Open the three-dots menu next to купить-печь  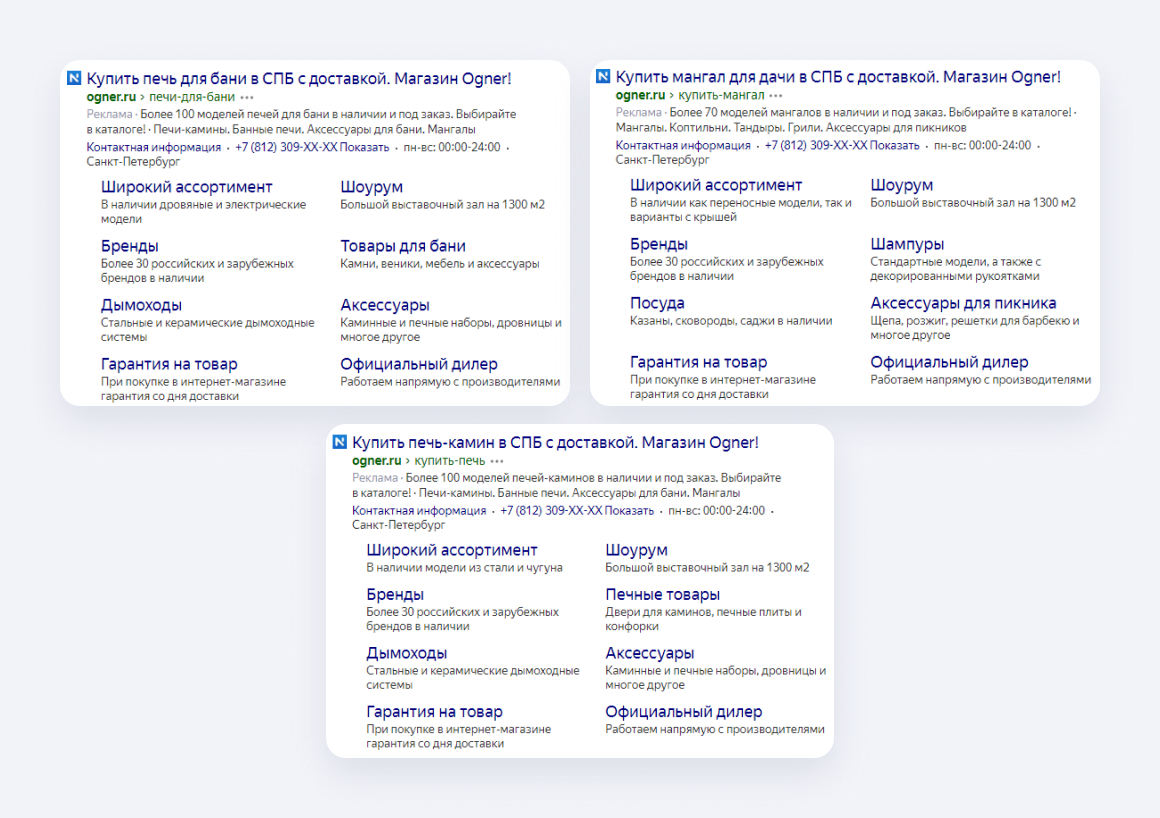pyautogui.click(x=496, y=462)
